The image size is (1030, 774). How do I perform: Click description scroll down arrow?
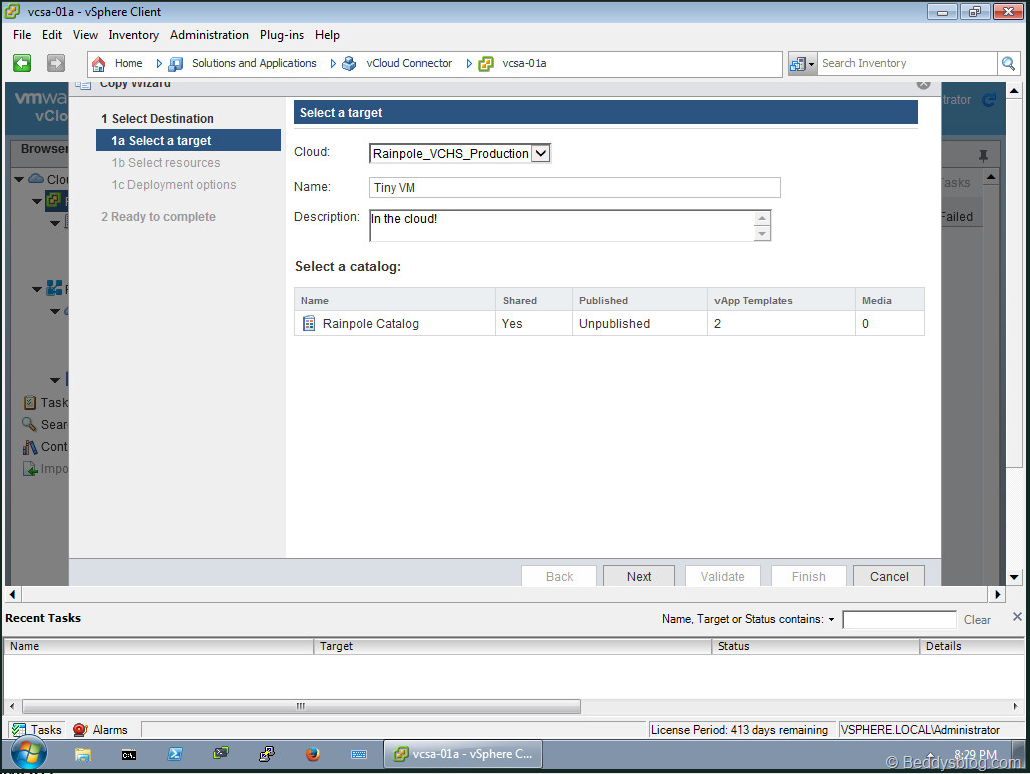coord(762,234)
